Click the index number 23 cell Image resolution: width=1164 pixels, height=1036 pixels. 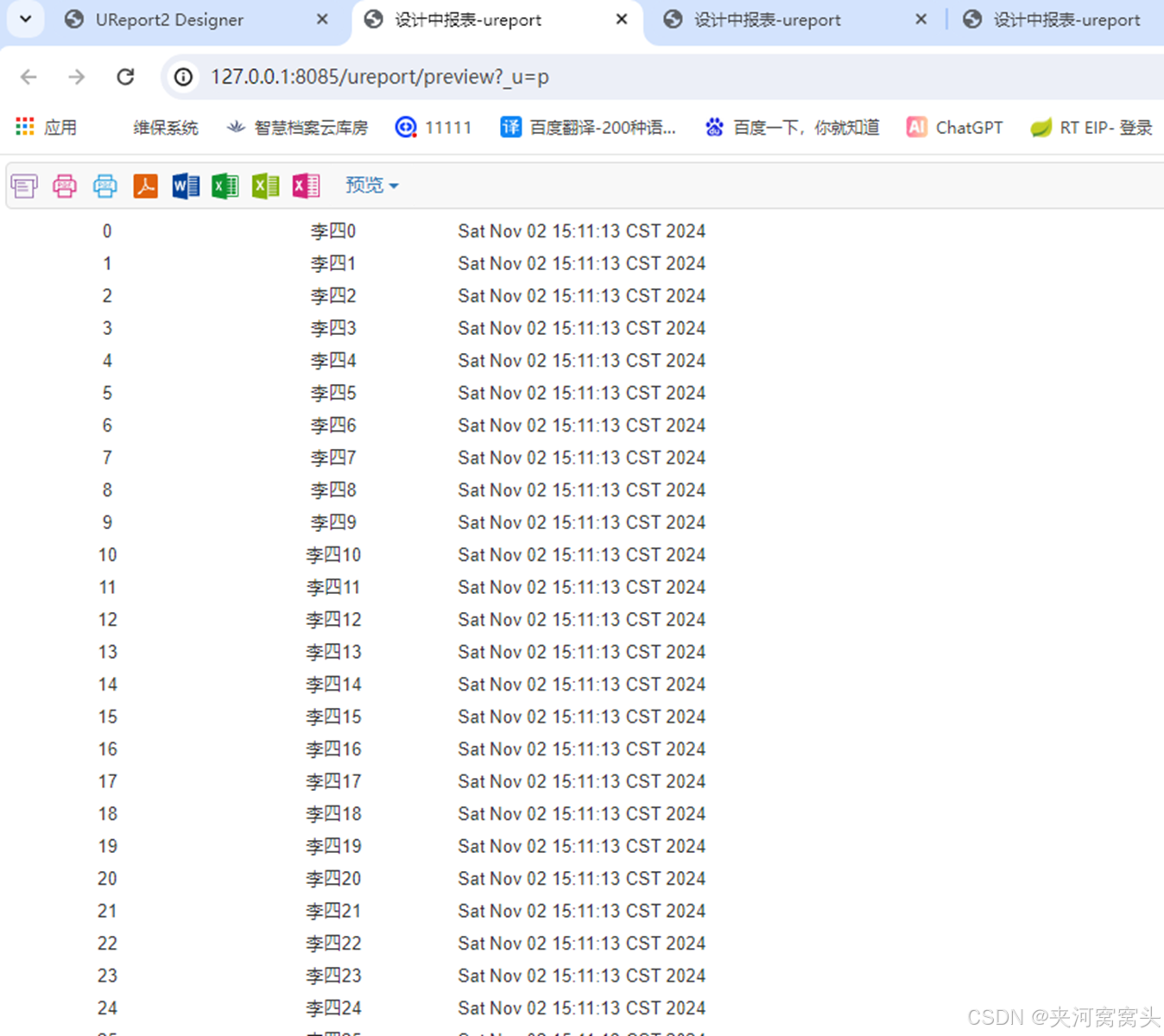107,976
